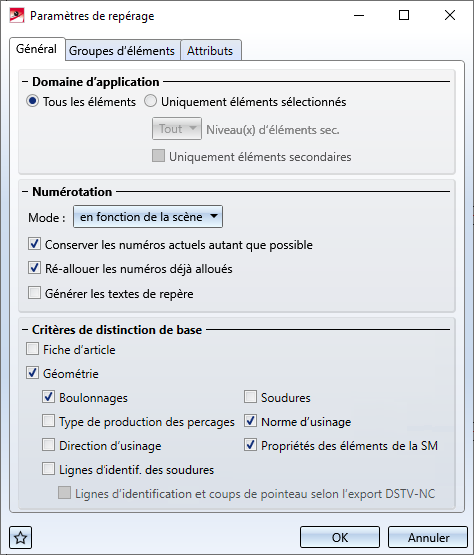Viewport: 474px width, 555px height.
Task: Collapse Critères de distinction de base section
Action: point(25,330)
